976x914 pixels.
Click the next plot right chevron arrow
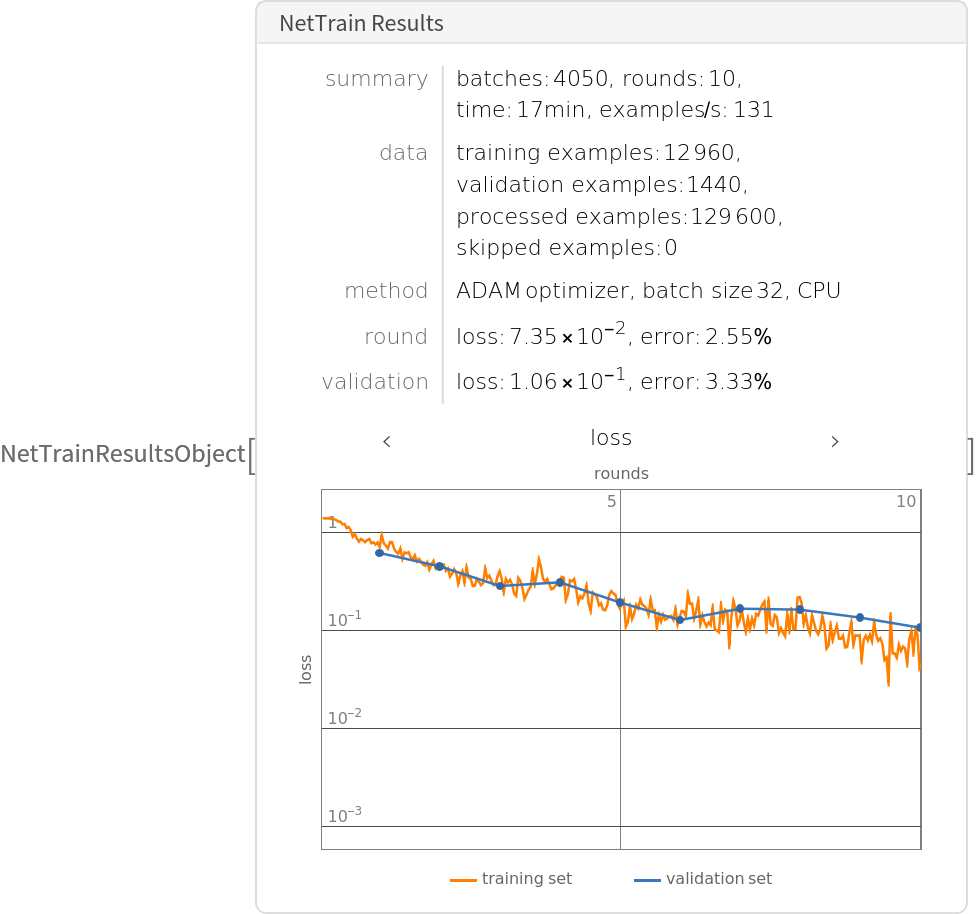coord(835,441)
